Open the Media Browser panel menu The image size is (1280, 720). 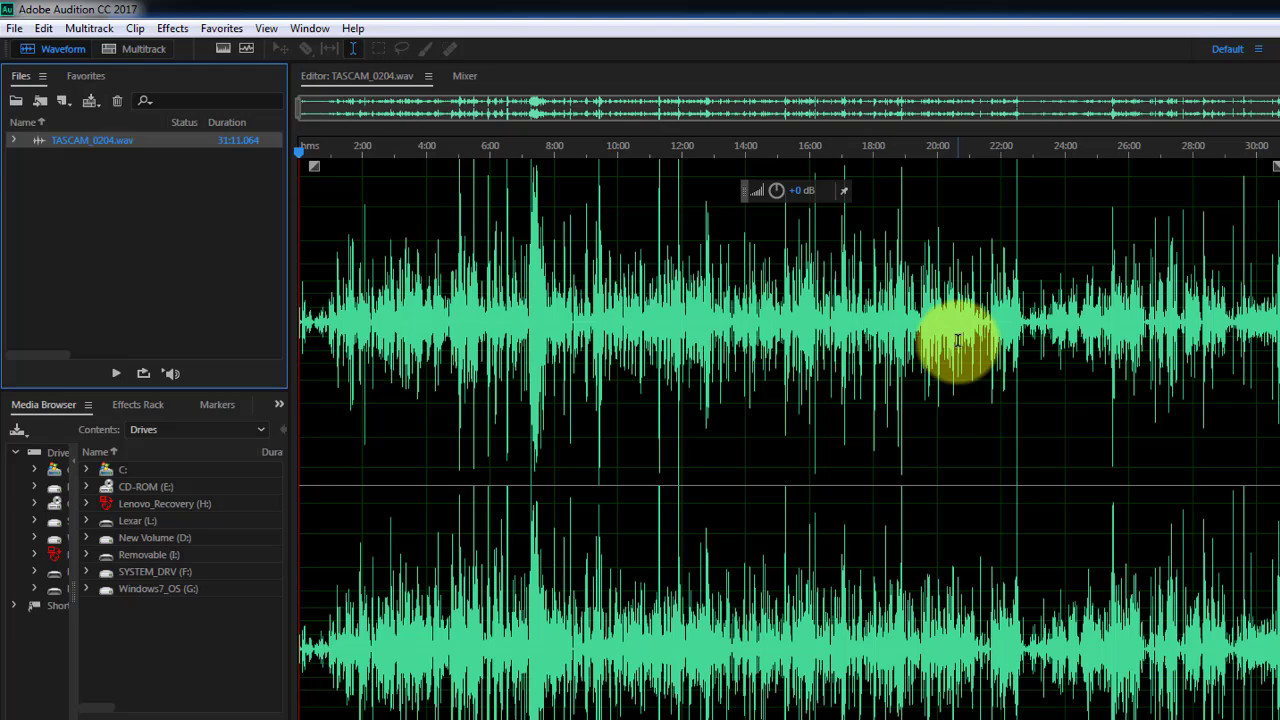88,405
